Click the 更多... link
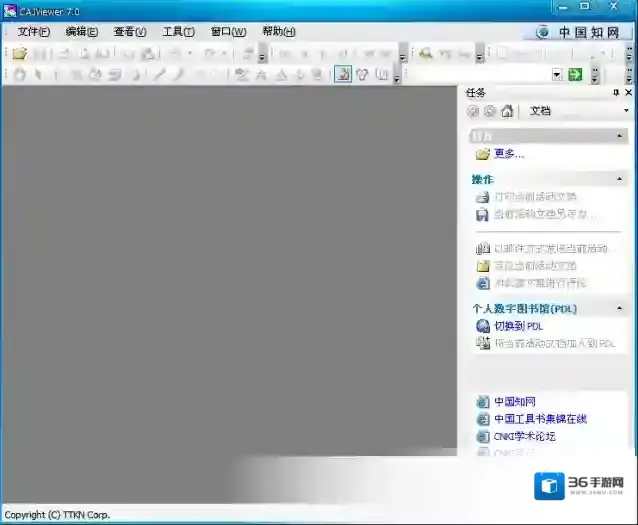The image size is (638, 525). click(x=509, y=154)
